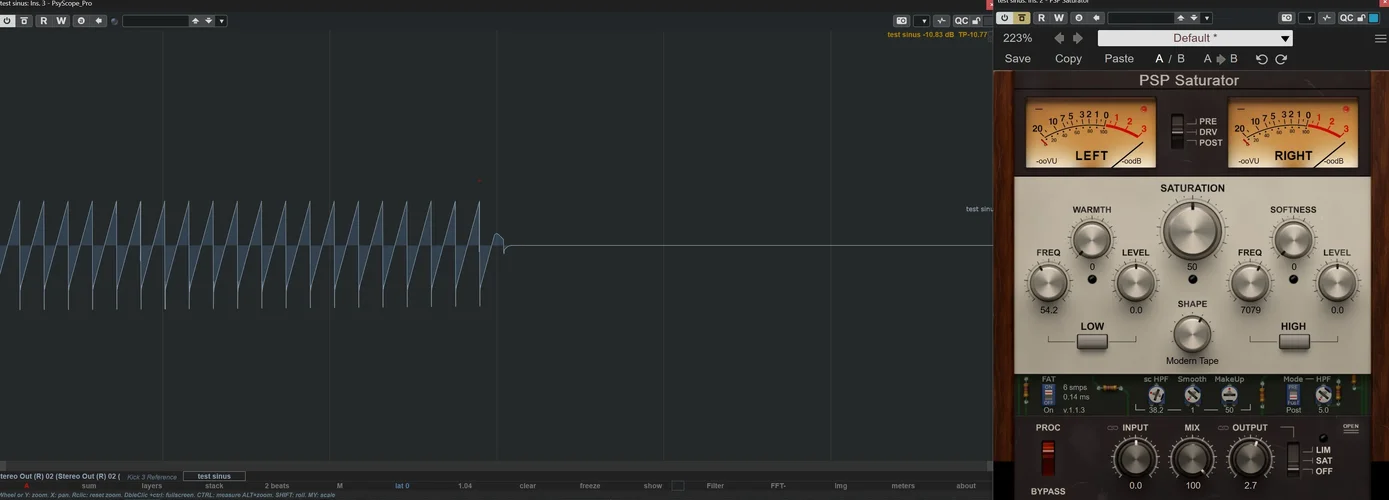The height and width of the screenshot is (500, 1389).
Task: Toggle the HIGH band switch
Action: 1294,342
